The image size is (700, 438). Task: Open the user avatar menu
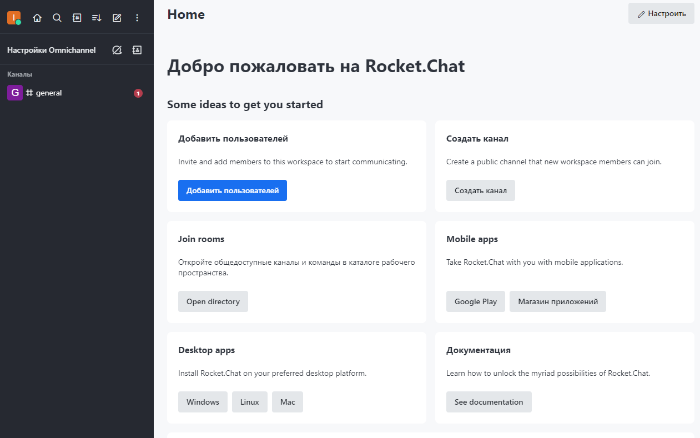(x=14, y=18)
